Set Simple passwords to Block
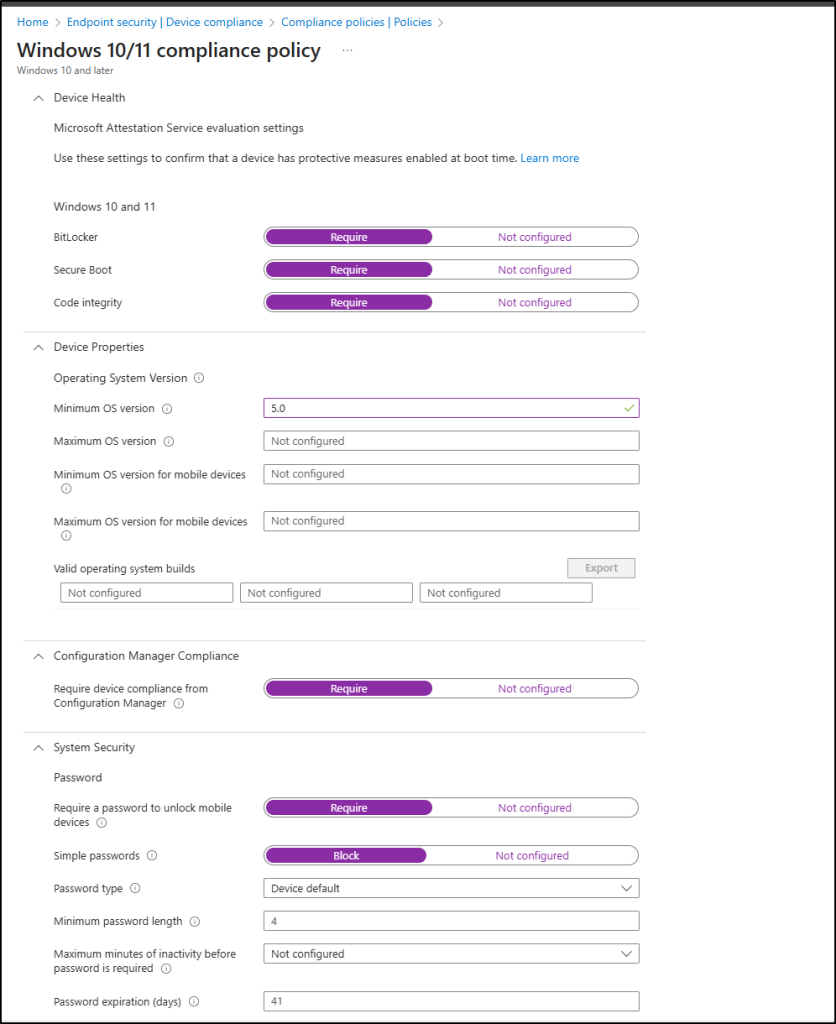Viewport: 836px width, 1024px height. pos(346,856)
